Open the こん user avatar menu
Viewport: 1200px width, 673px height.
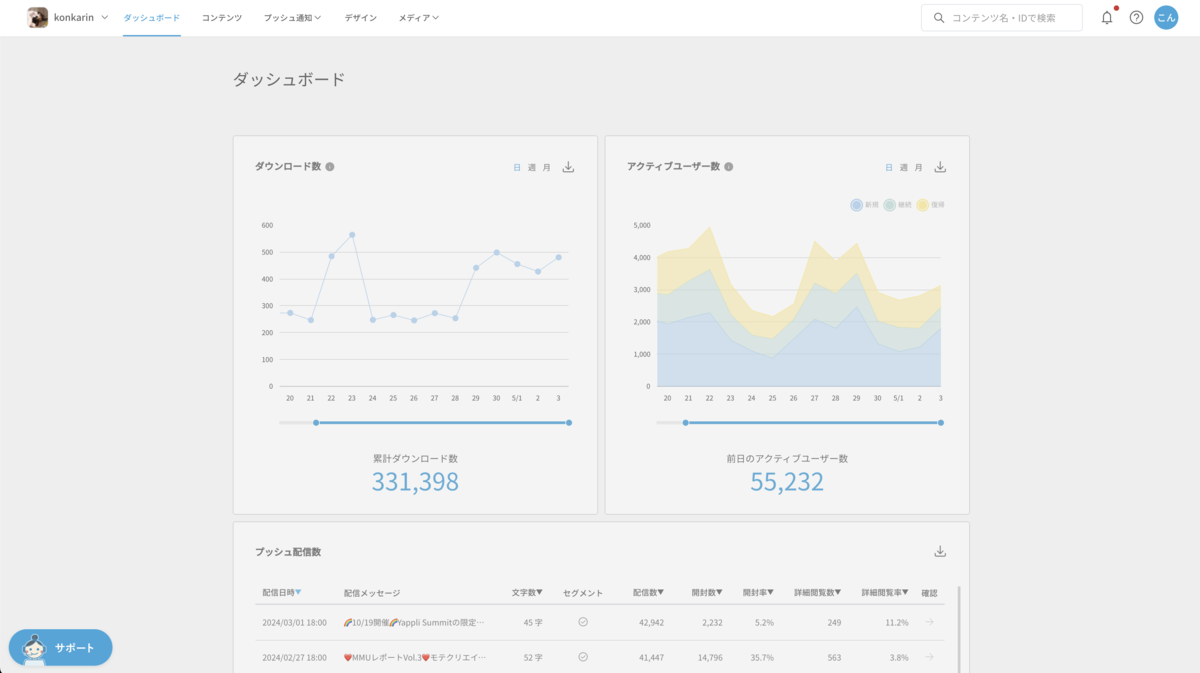[1166, 17]
